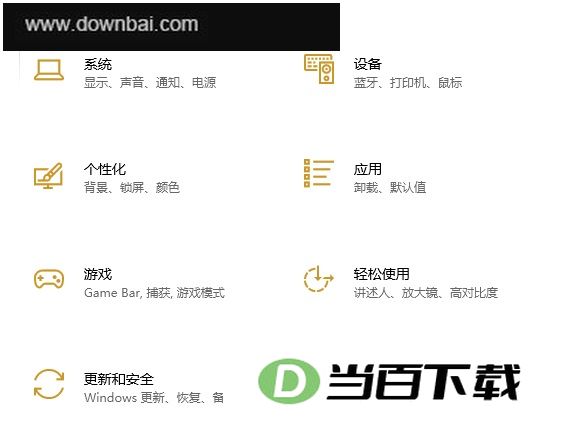
Task: Click the text 显示、声音、通知、电源
Action: [x=150, y=83]
